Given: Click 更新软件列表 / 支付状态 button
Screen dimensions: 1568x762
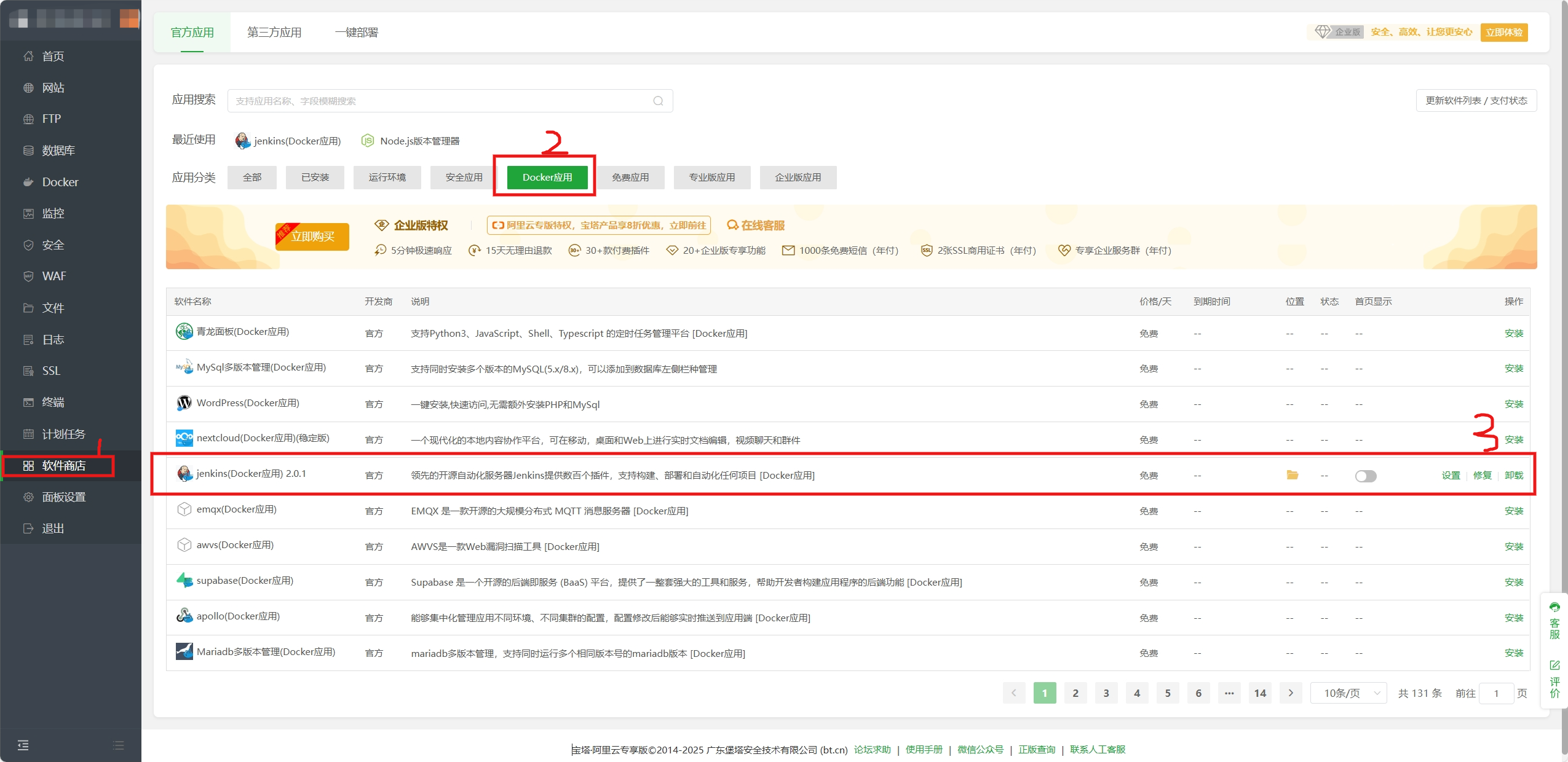Looking at the screenshot, I should click(1476, 101).
